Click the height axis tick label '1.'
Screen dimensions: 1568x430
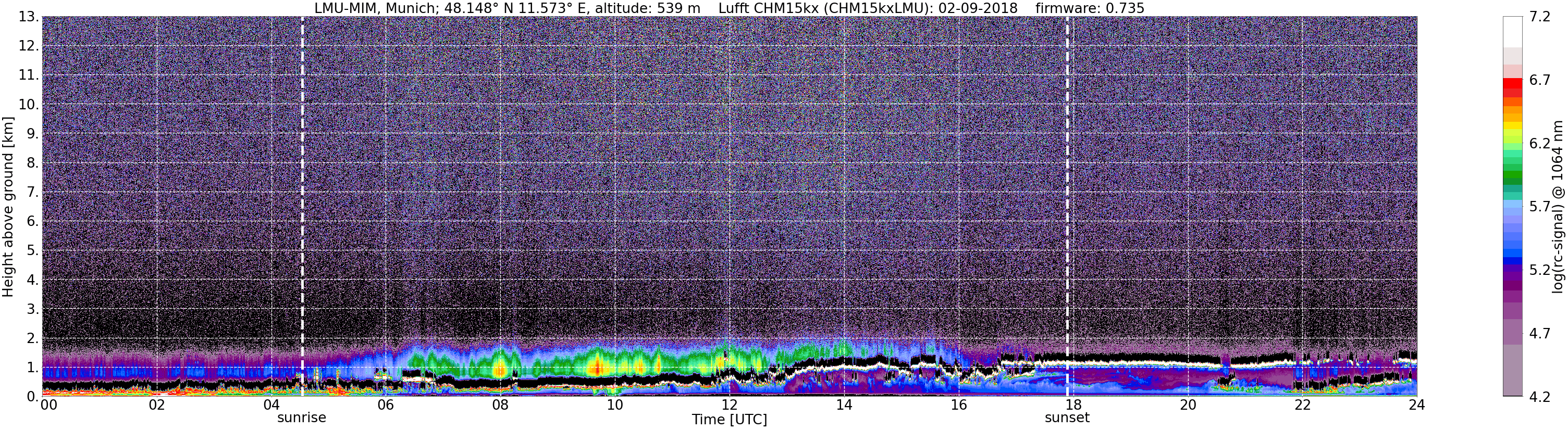pyautogui.click(x=32, y=368)
